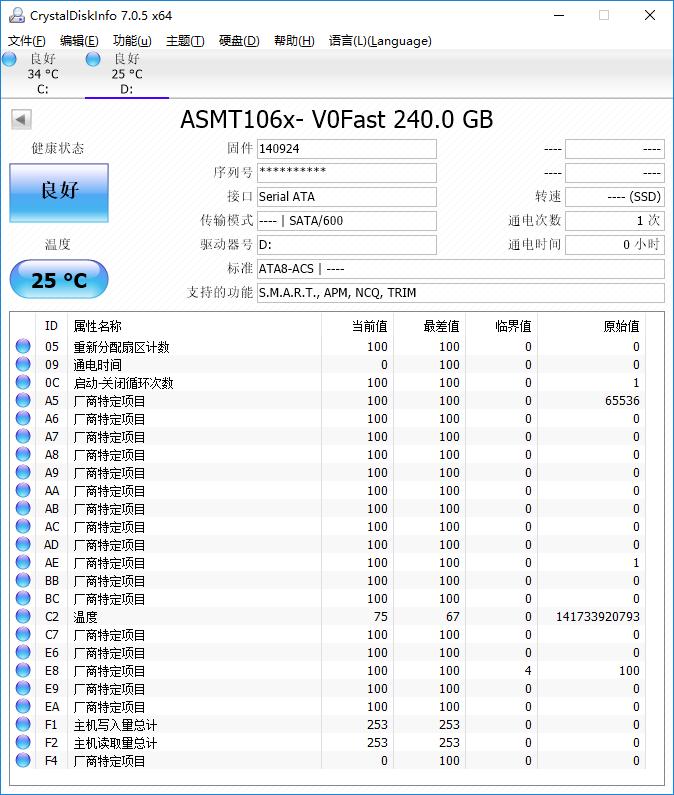The width and height of the screenshot is (674, 795).
Task: Click the interface field Serial ATA
Action: click(347, 197)
